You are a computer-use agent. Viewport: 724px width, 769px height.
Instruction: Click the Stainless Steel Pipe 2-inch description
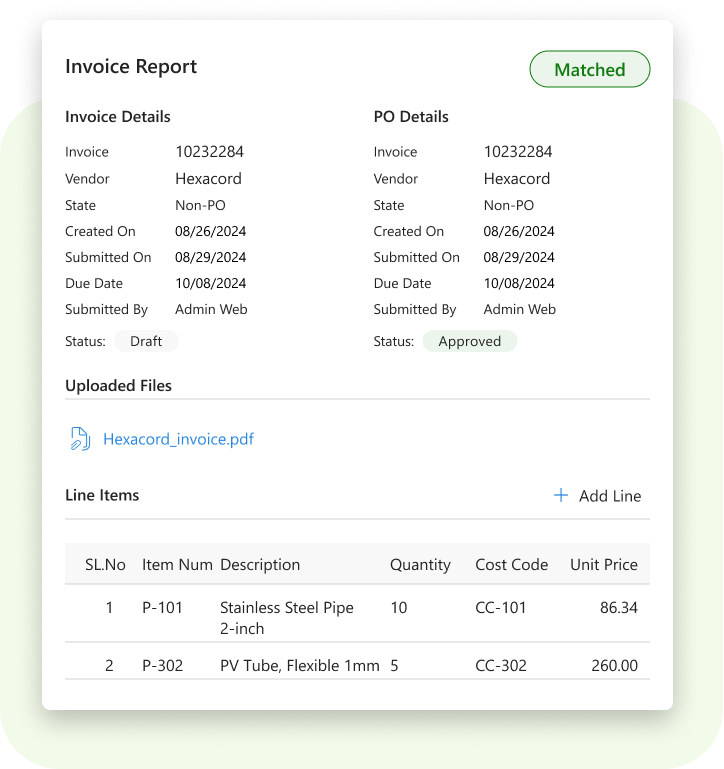pos(286,618)
